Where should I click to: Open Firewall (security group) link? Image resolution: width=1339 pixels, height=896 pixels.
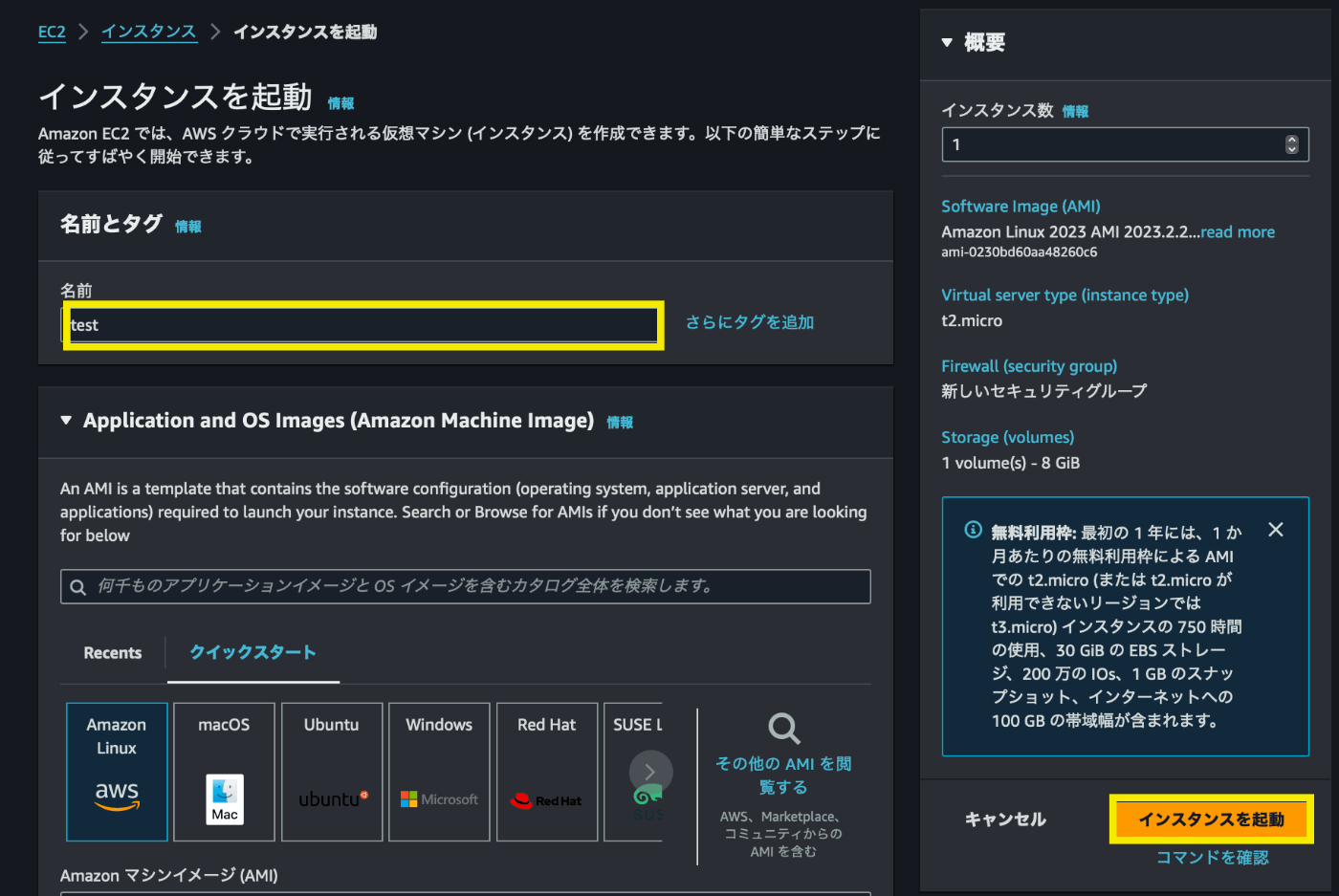1029,366
